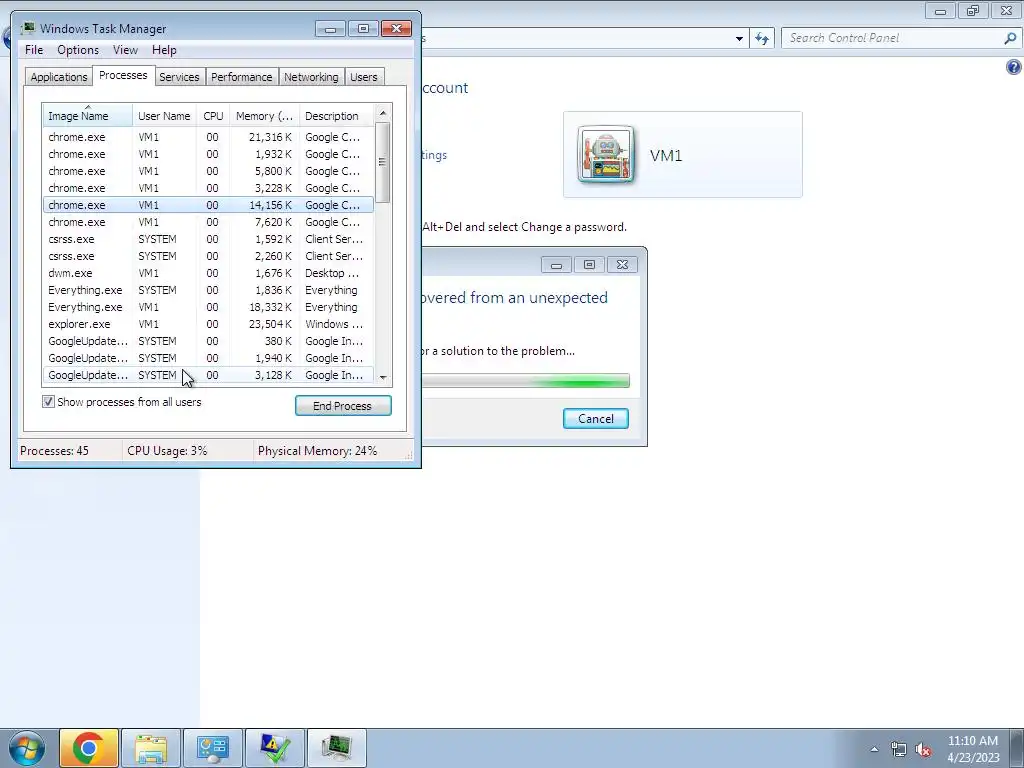Click the VM1 robot account picture
The image size is (1024, 768).
[605, 154]
